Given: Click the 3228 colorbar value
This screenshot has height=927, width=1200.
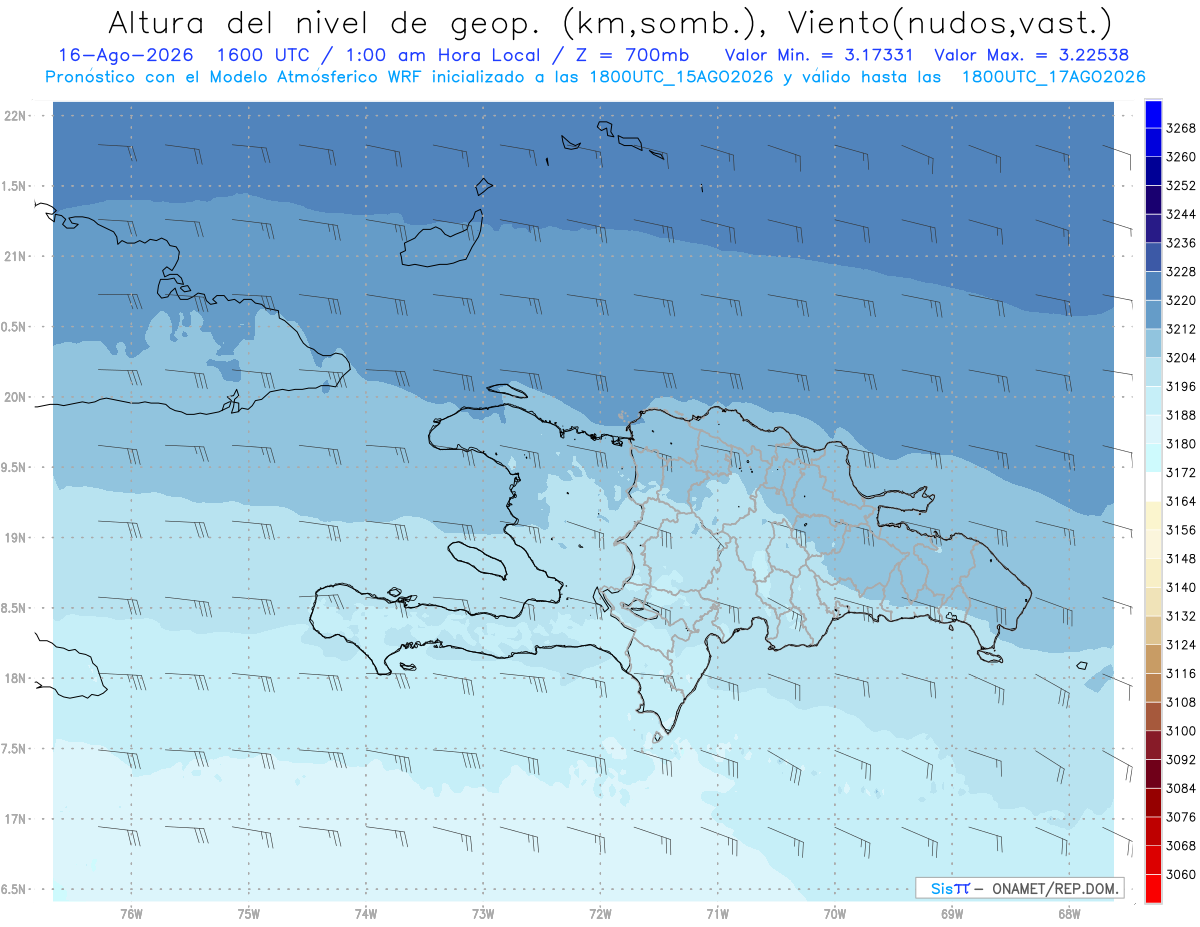Looking at the screenshot, I should pyautogui.click(x=1180, y=272).
